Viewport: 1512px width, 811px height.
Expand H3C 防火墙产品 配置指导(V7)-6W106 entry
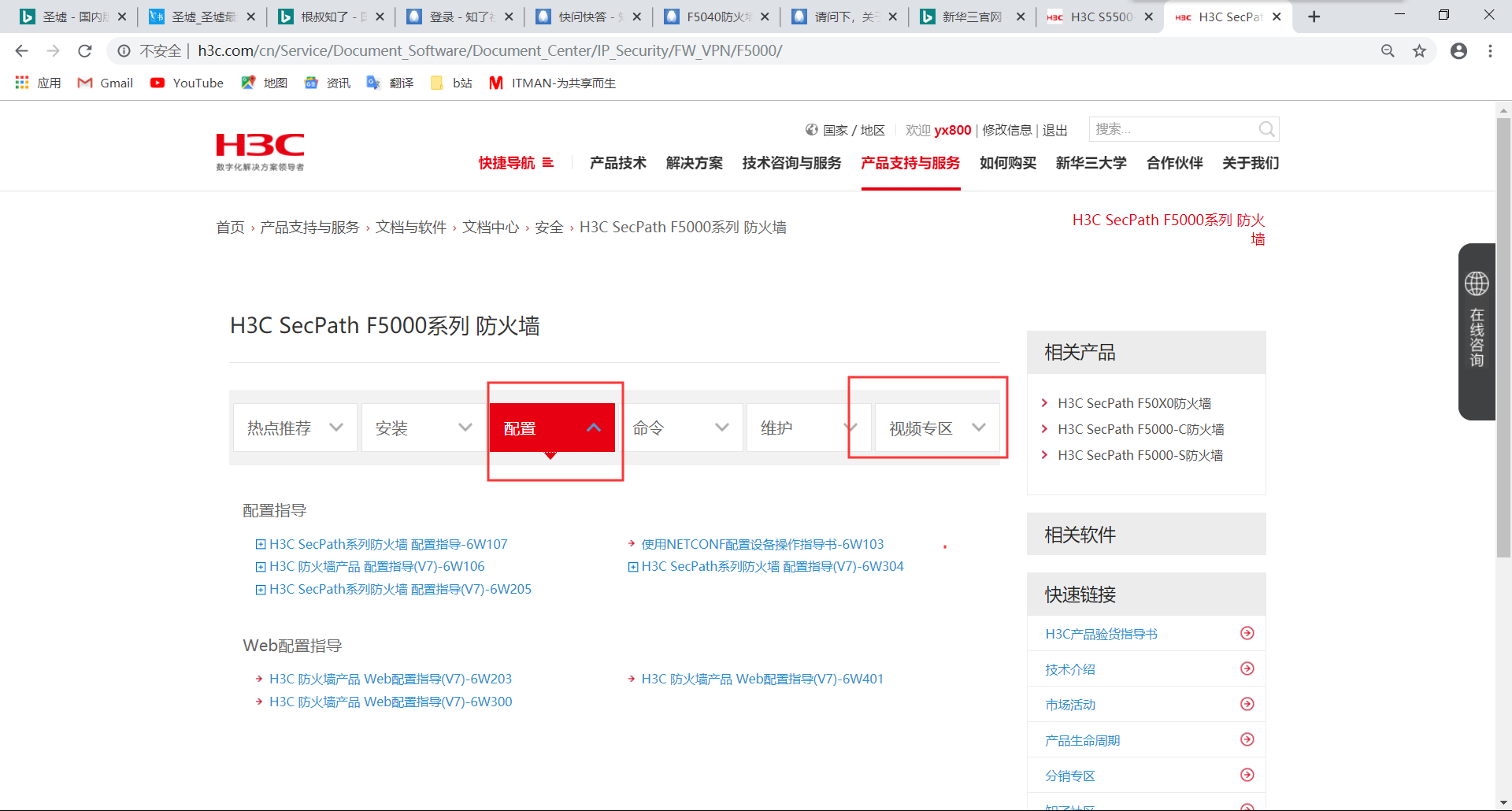pyautogui.click(x=261, y=567)
